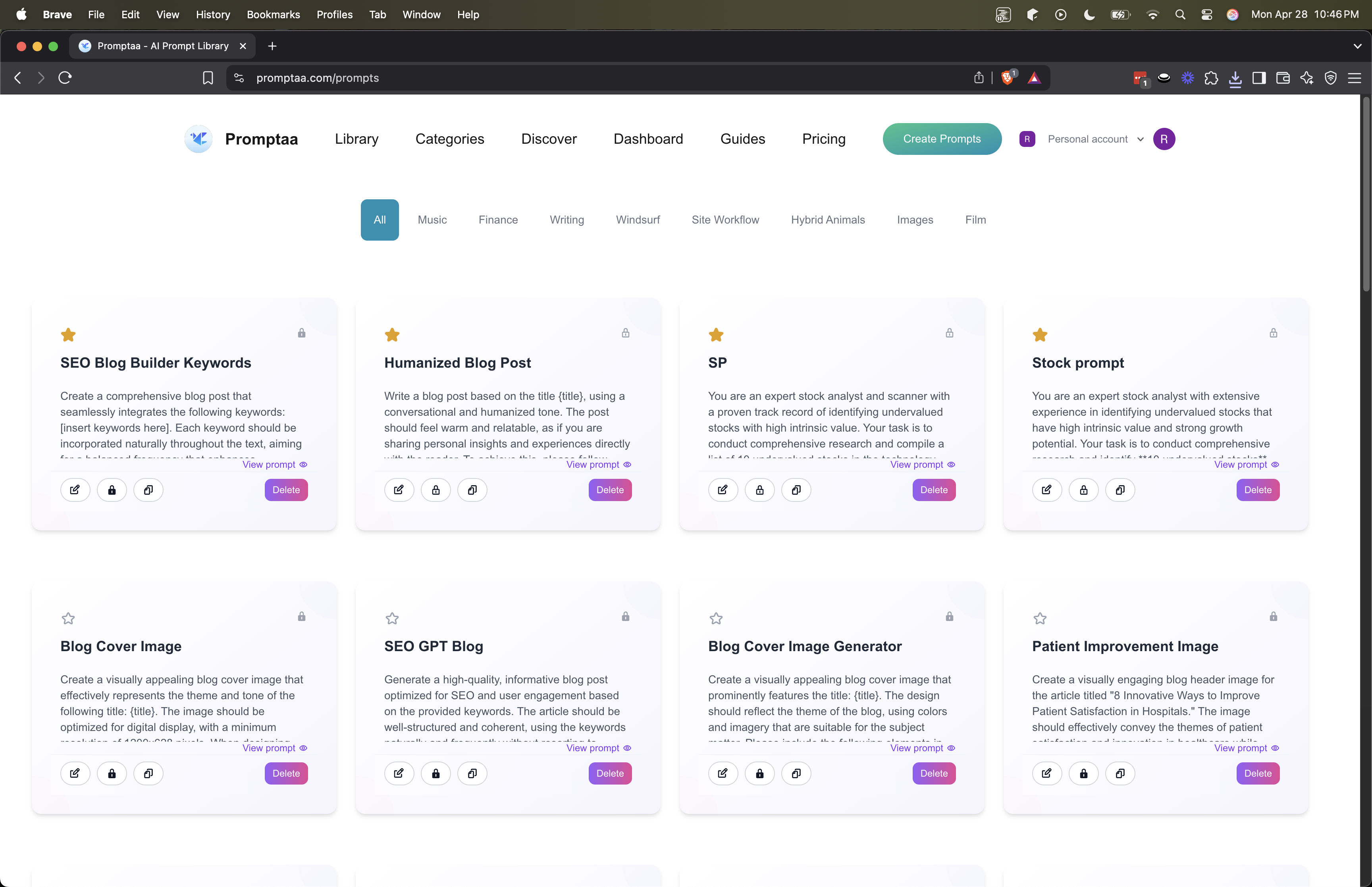The height and width of the screenshot is (887, 1372).
Task: Click edit icon on SEO Blog Builder Keywords card
Action: [75, 490]
